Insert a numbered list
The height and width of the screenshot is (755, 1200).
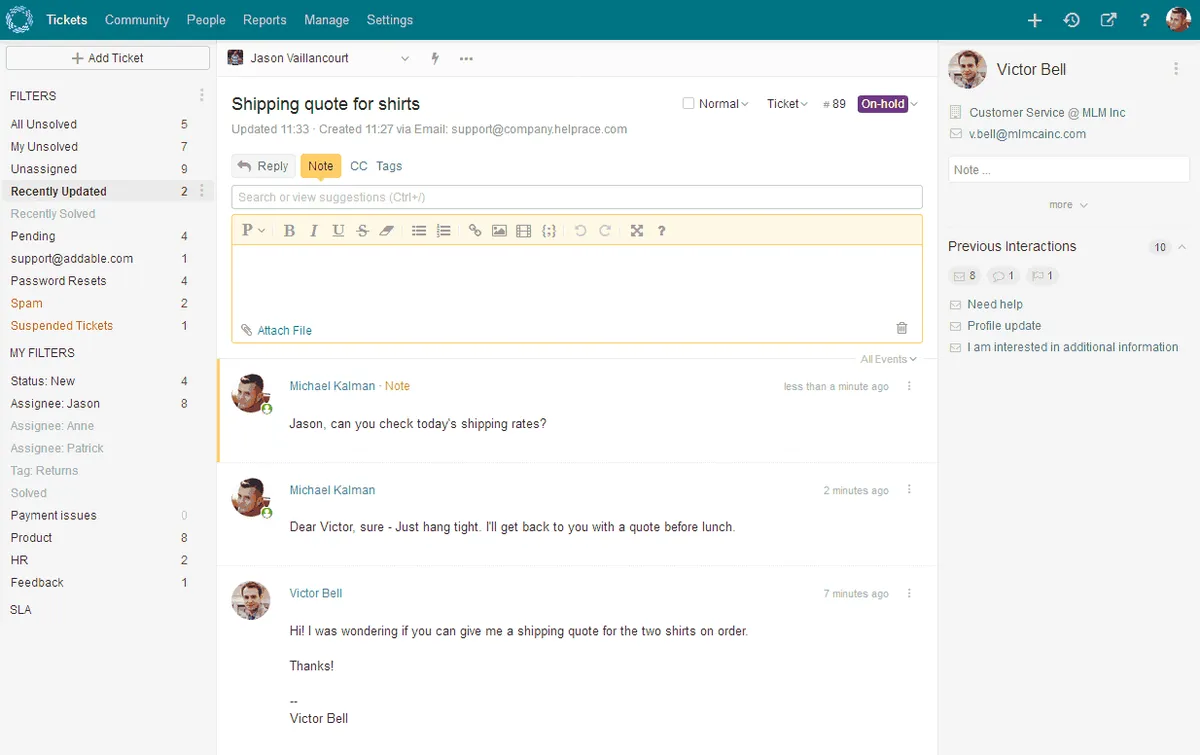click(x=444, y=231)
